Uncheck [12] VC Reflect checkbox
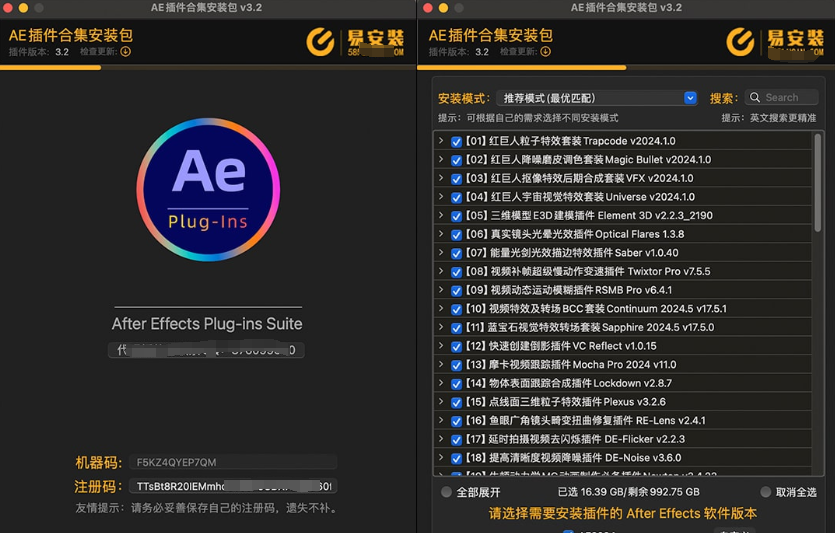Screen dimensions: 835x533 [456, 347]
